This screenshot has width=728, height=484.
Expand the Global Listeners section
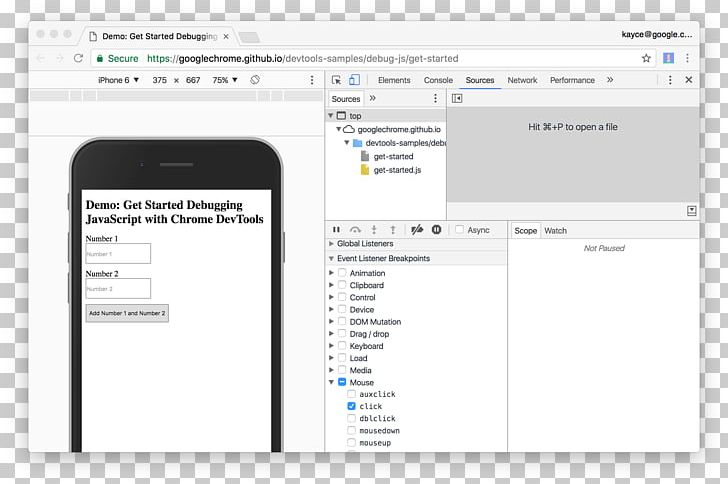coord(331,243)
